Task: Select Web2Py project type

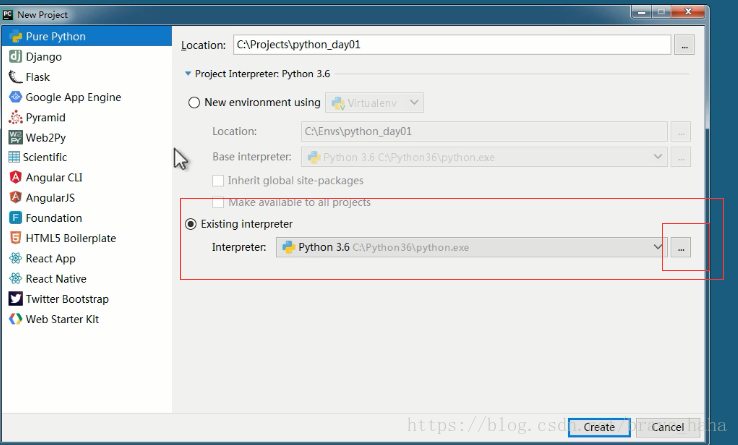Action: click(87, 138)
